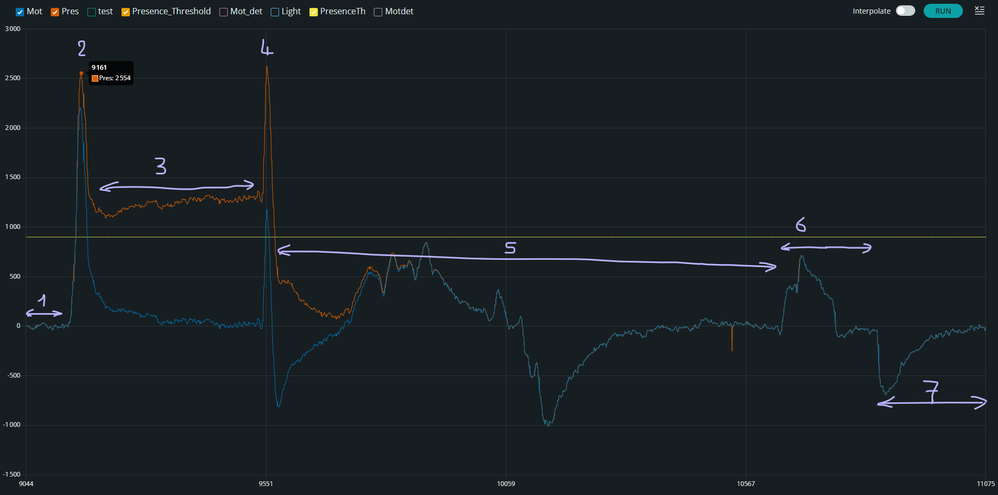Click the 10567 x-axis tick label
This screenshot has width=998, height=495.
746,484
